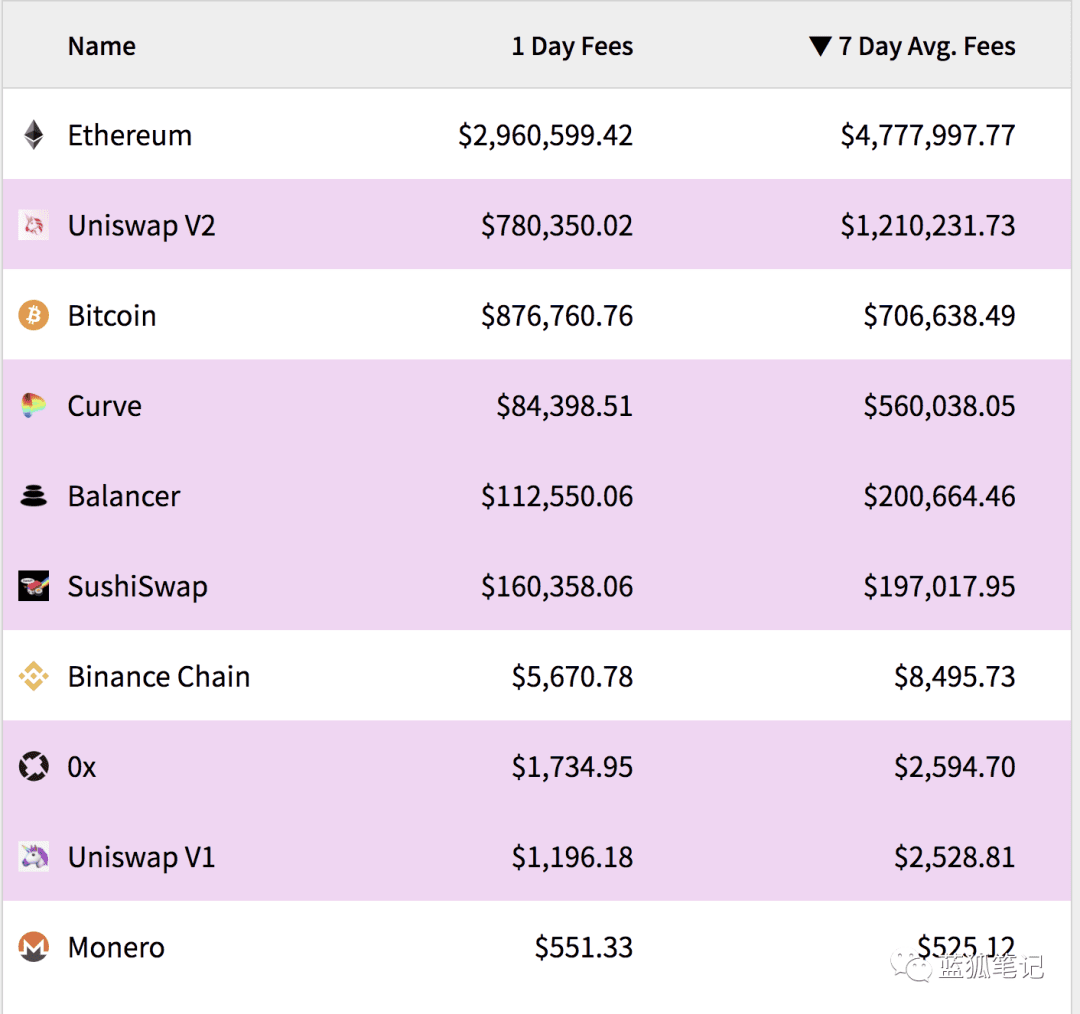Click the Ethereum diamond logo icon
Viewport: 1080px width, 1014px height.
[x=33, y=135]
